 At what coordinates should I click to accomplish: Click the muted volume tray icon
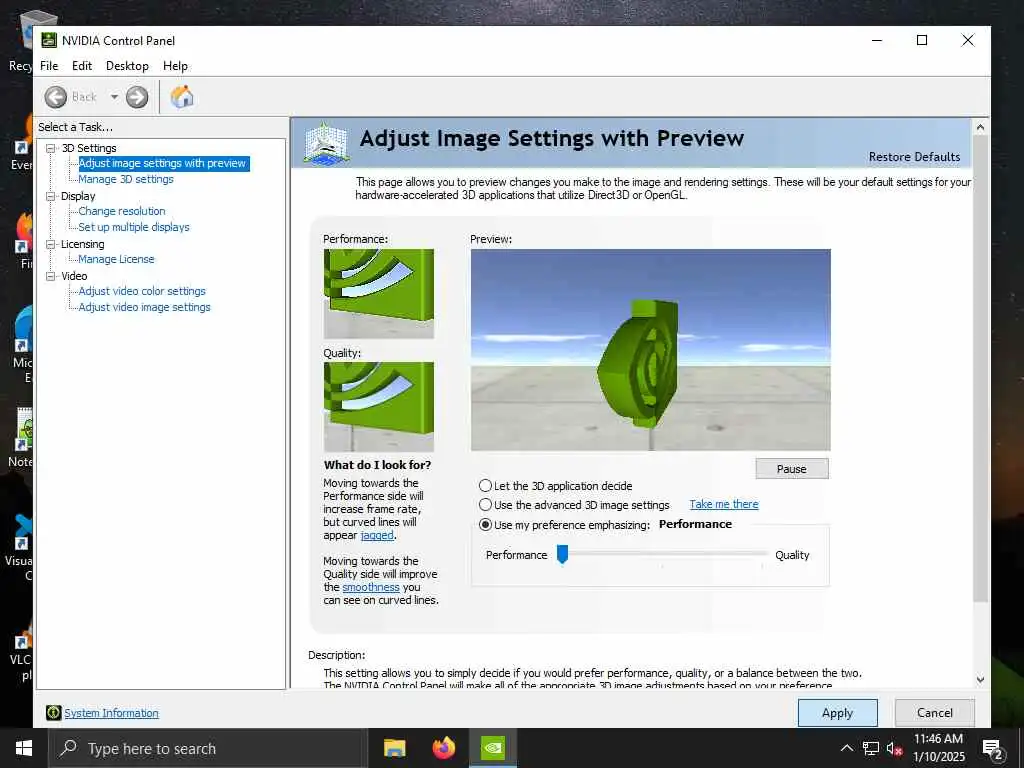tap(894, 748)
